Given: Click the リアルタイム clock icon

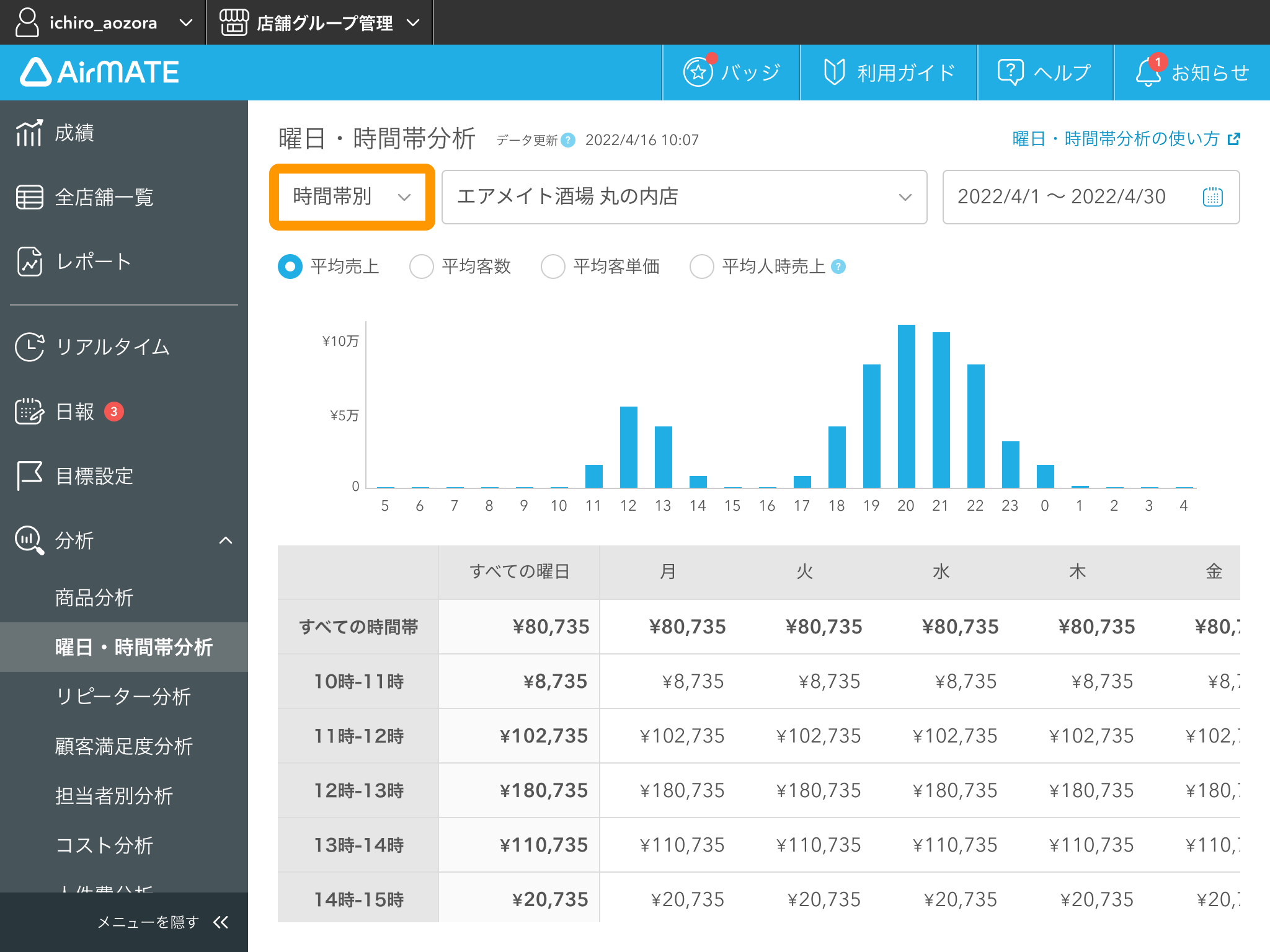Looking at the screenshot, I should 29,346.
